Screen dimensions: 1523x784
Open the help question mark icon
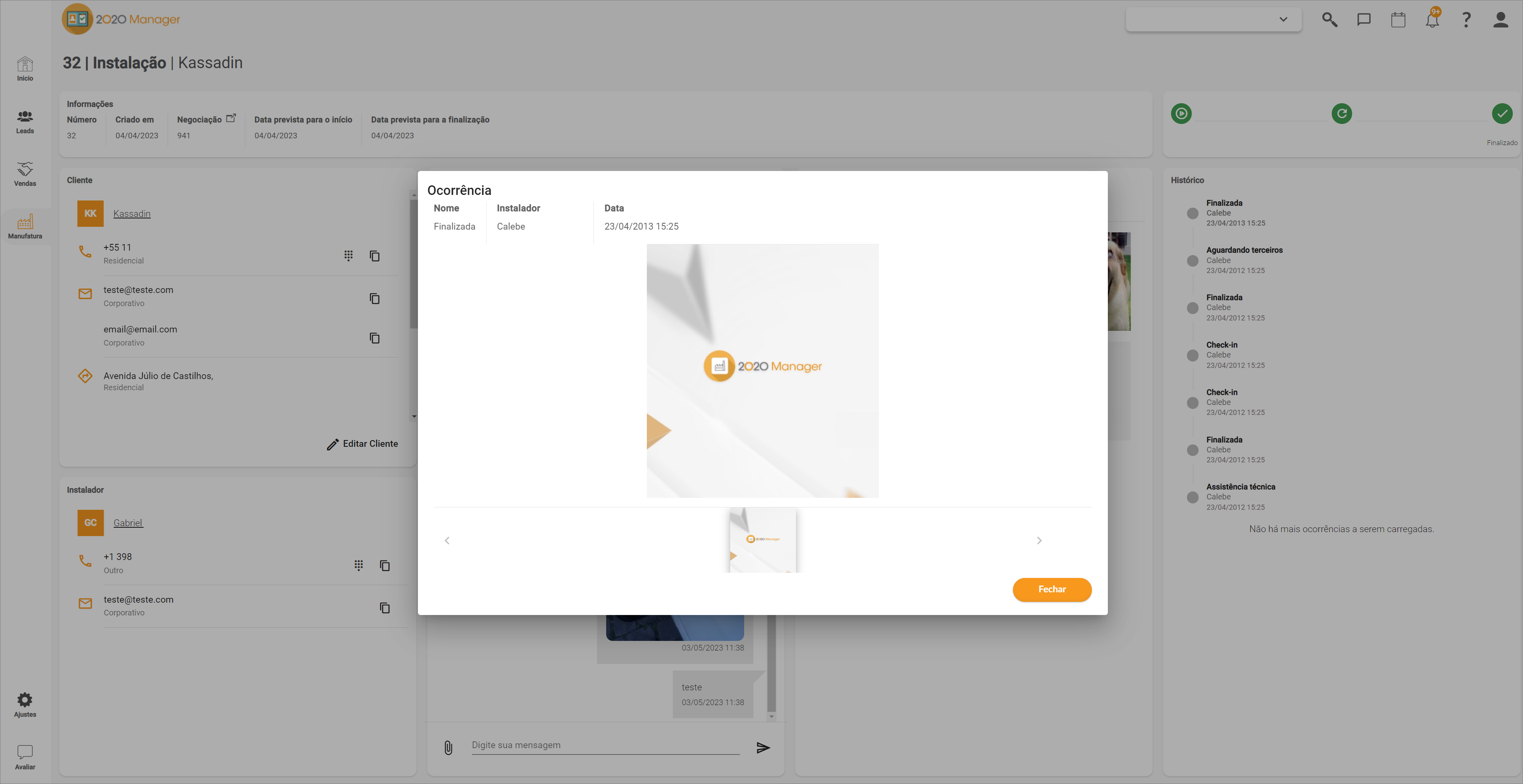[1466, 20]
